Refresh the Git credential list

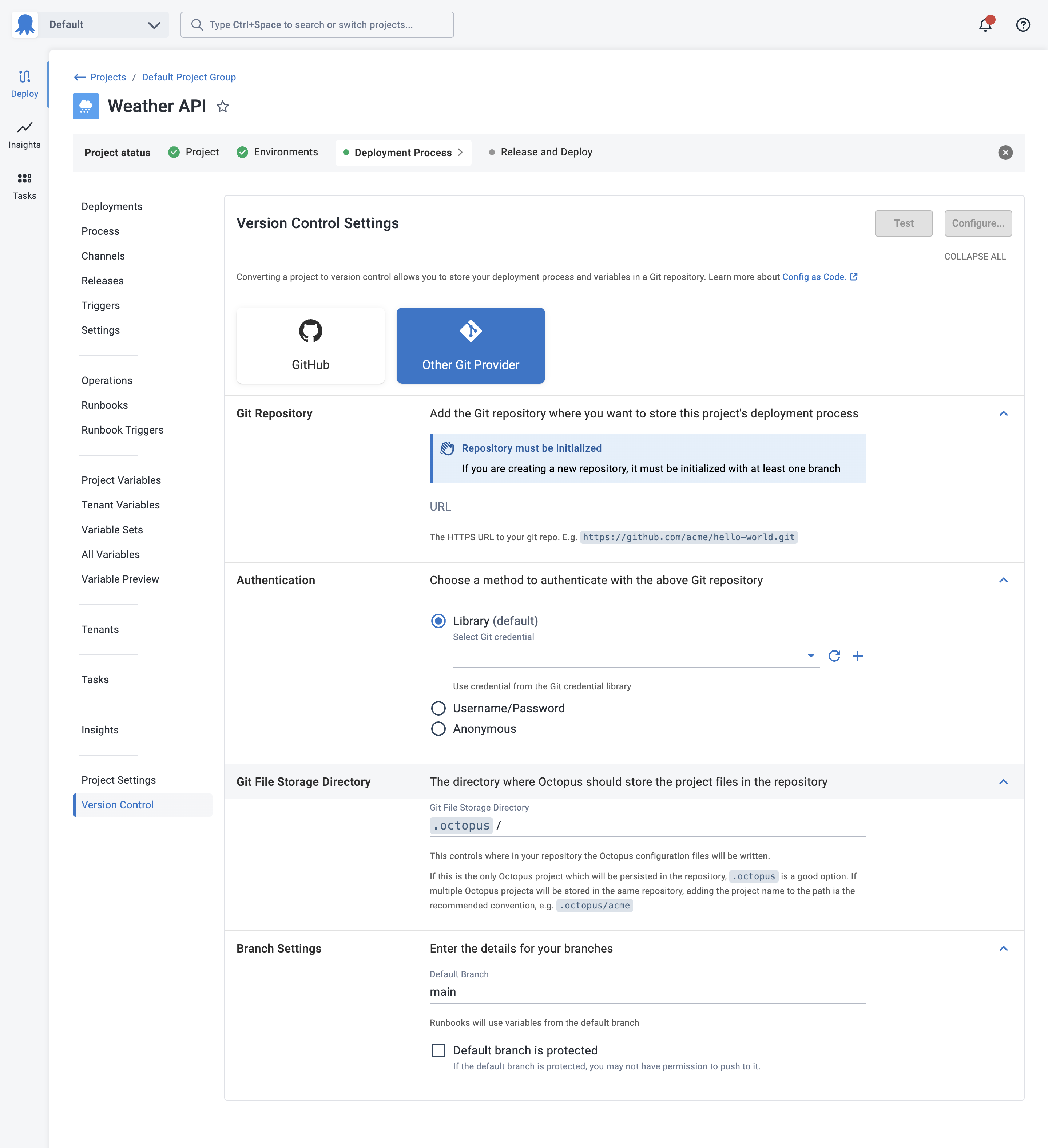click(x=834, y=656)
